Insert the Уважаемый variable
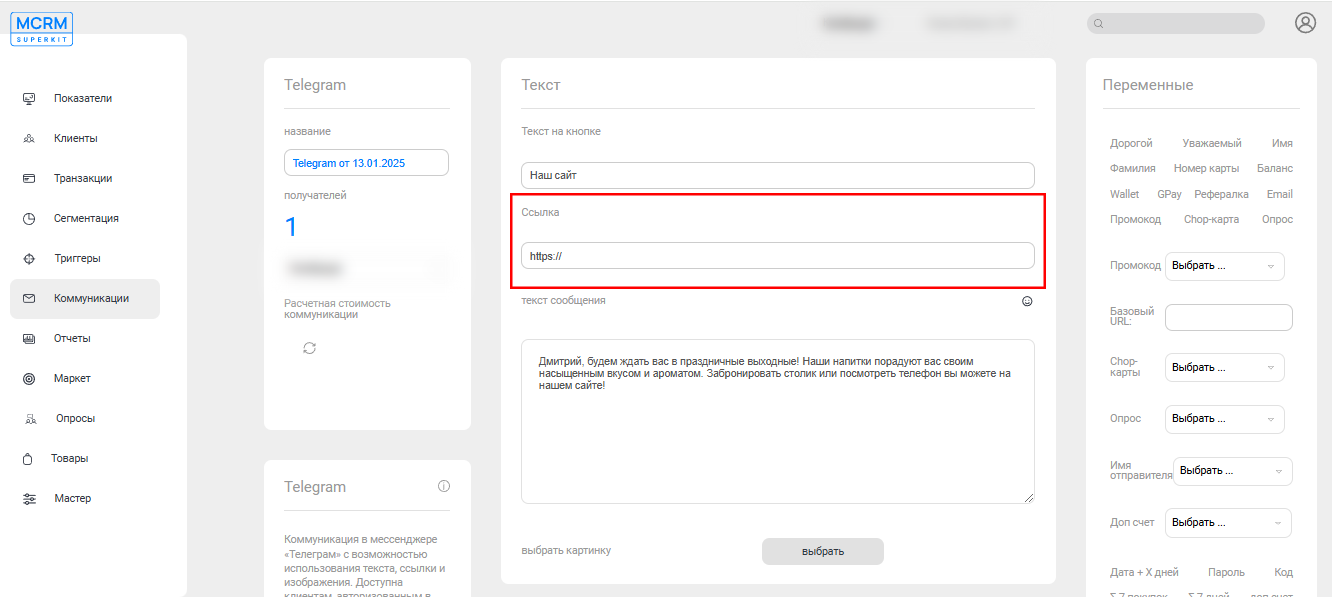 click(x=1212, y=143)
